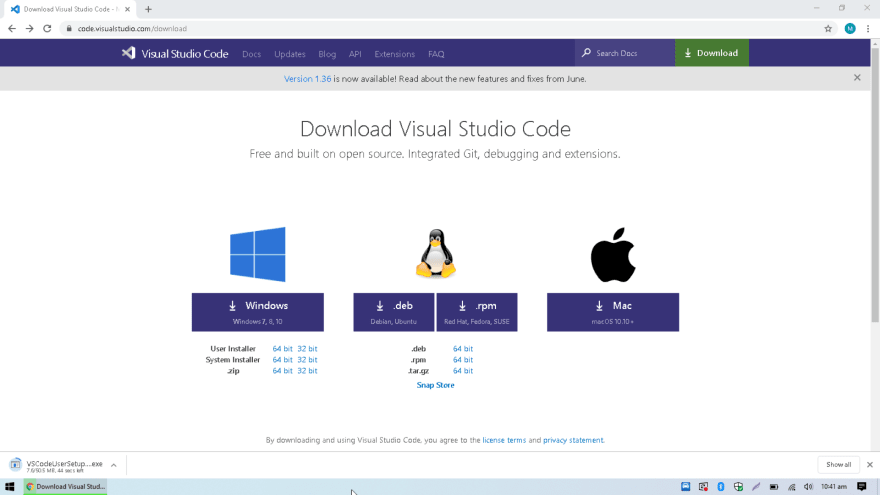Screen dimensions: 880x495
Task: Click Windows .zip 64 bit link
Action: point(282,371)
